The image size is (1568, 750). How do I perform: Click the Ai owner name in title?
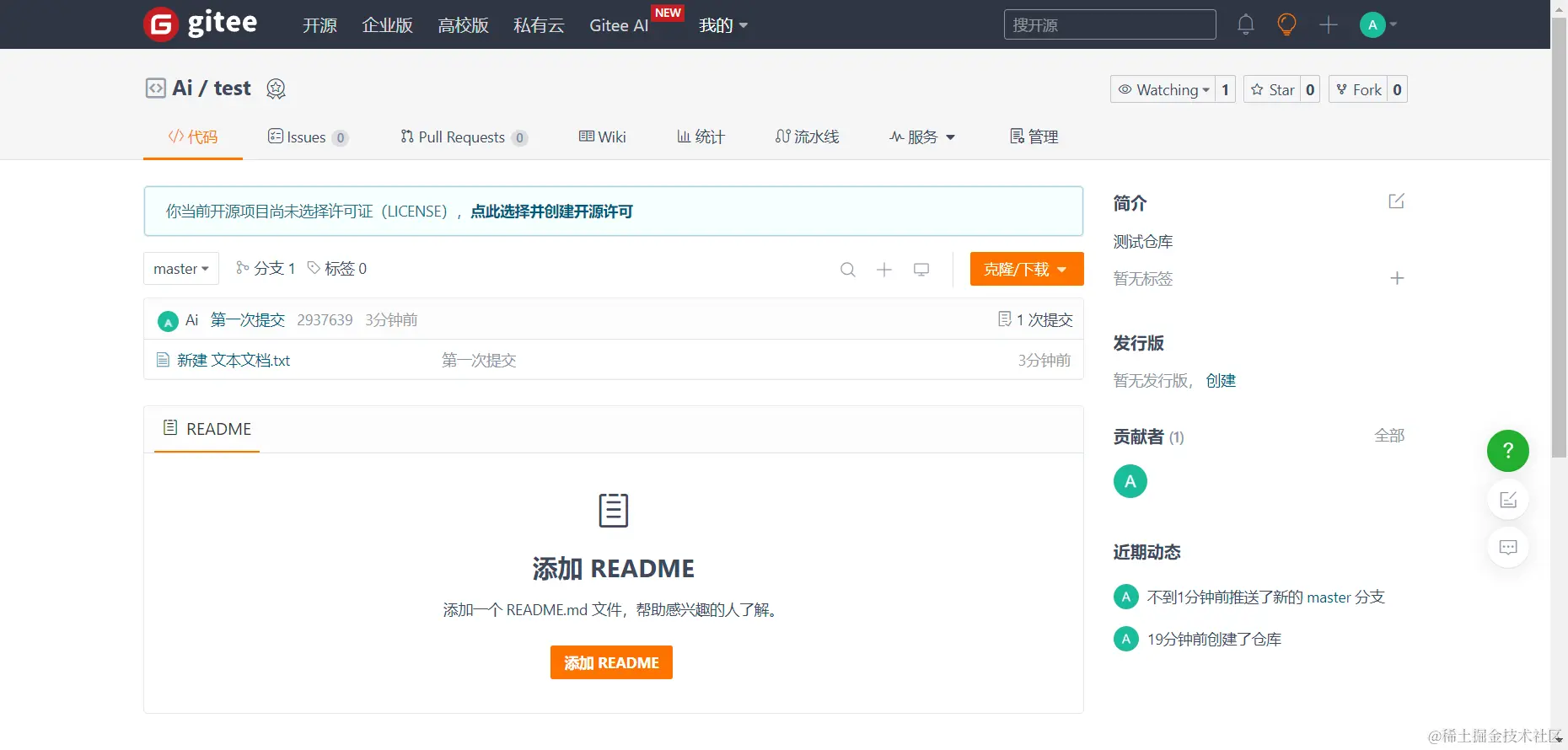point(182,88)
